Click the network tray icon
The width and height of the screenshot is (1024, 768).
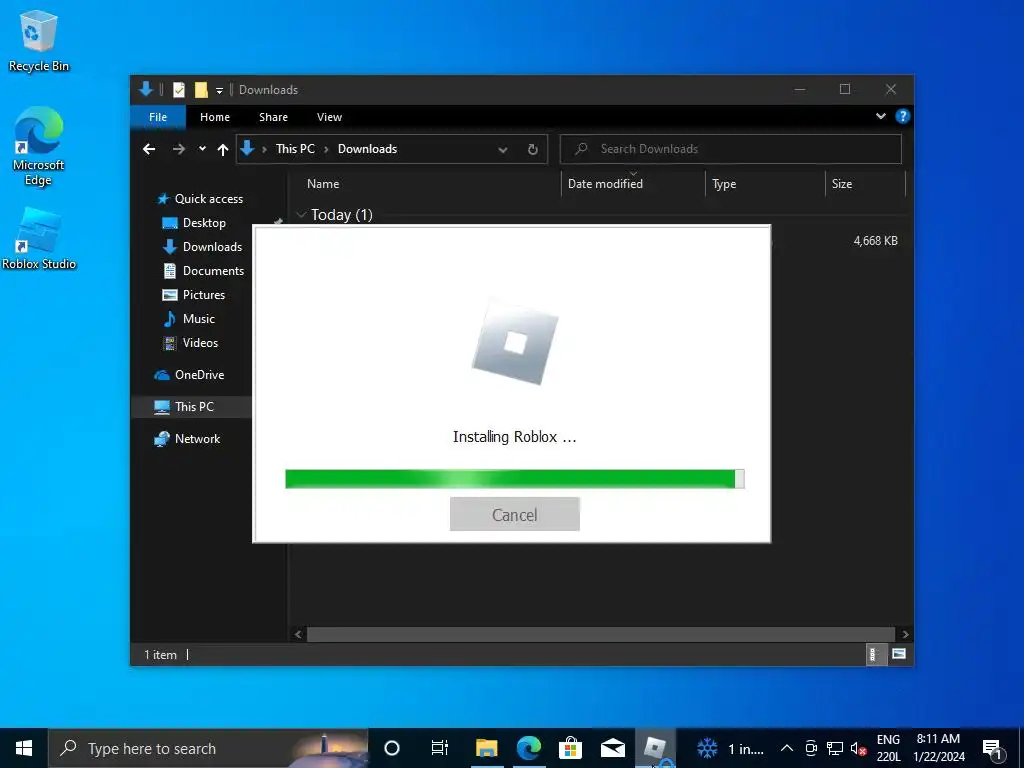click(x=835, y=748)
